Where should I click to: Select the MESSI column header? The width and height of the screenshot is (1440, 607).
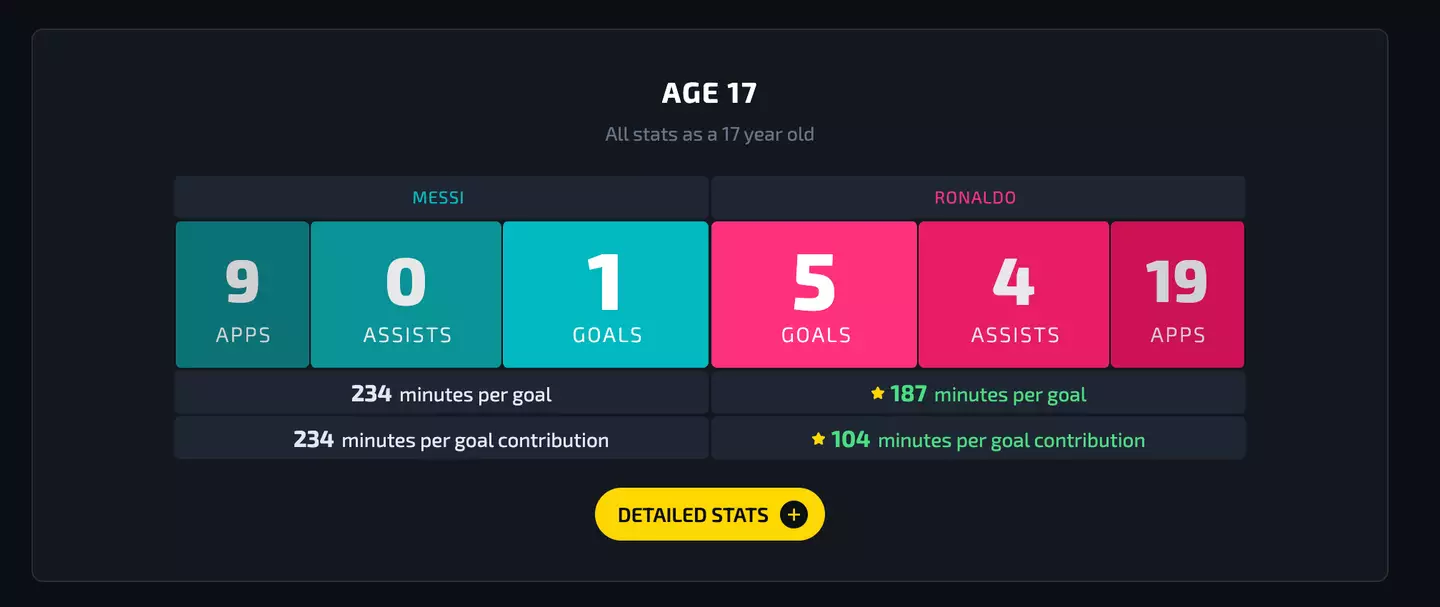[x=438, y=198]
